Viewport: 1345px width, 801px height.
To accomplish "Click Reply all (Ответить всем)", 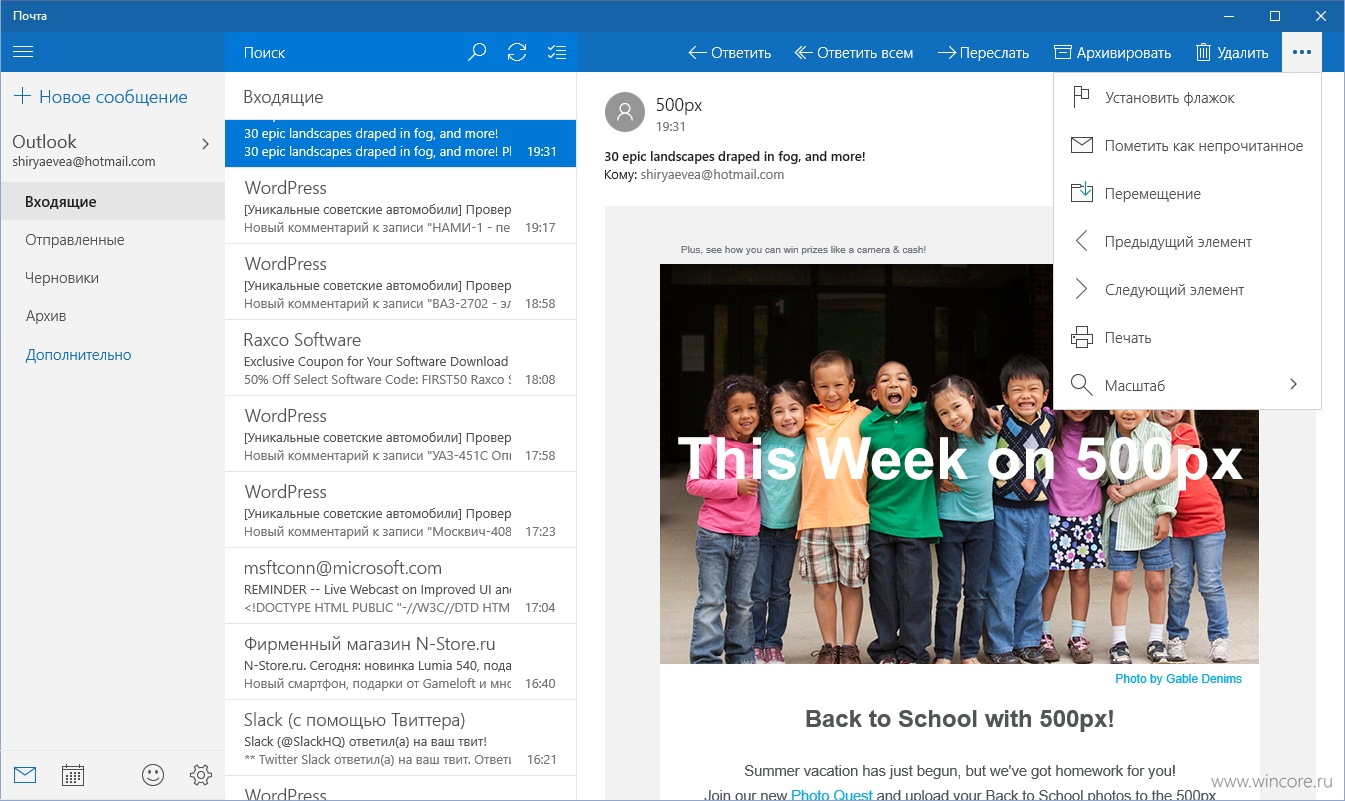I will coord(854,53).
